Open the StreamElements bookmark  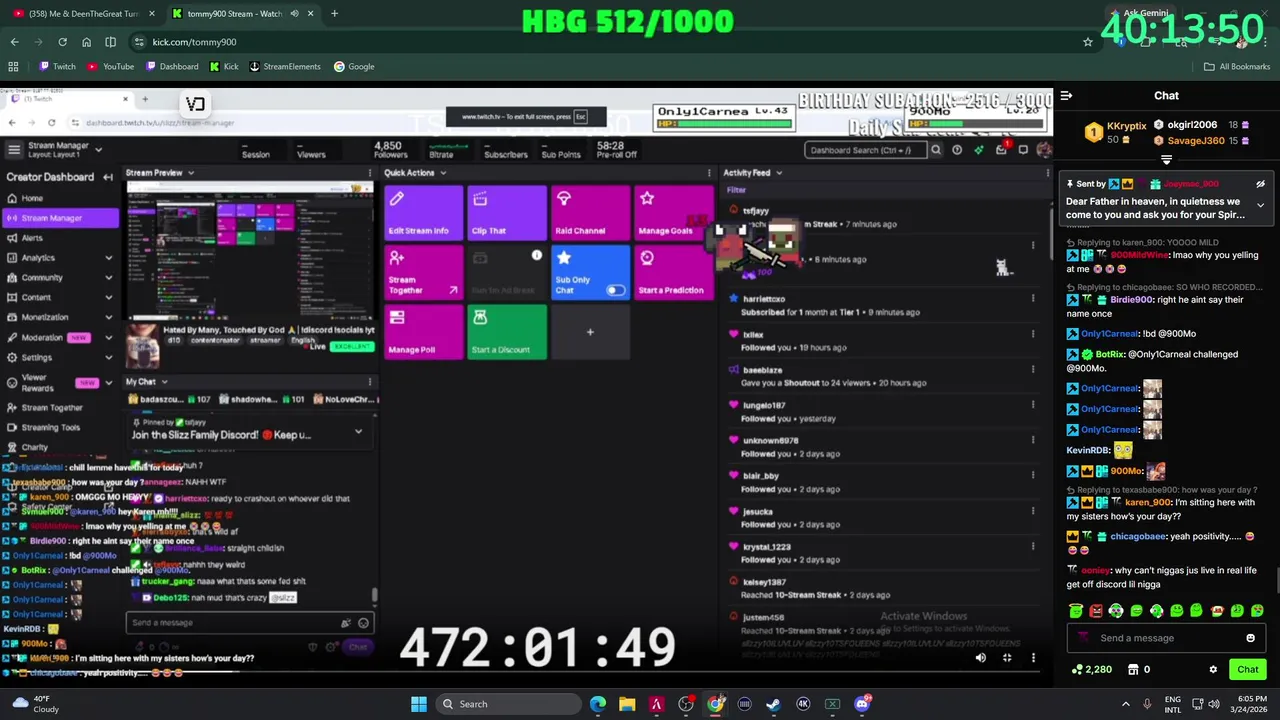285,66
